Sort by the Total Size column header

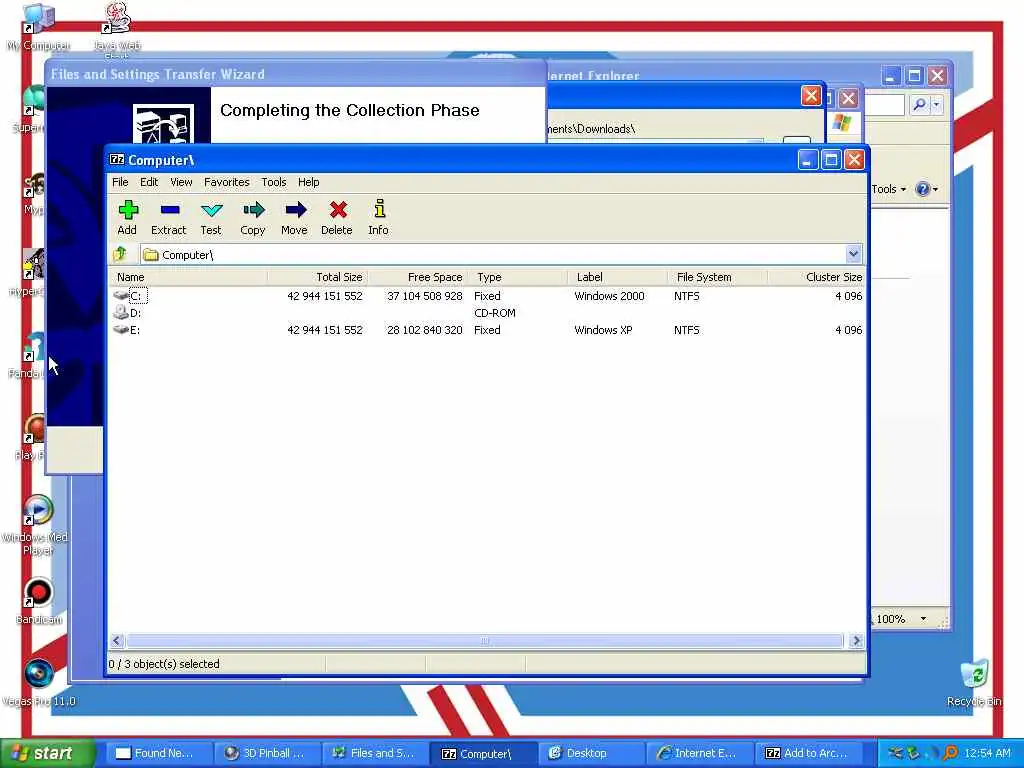pos(317,277)
